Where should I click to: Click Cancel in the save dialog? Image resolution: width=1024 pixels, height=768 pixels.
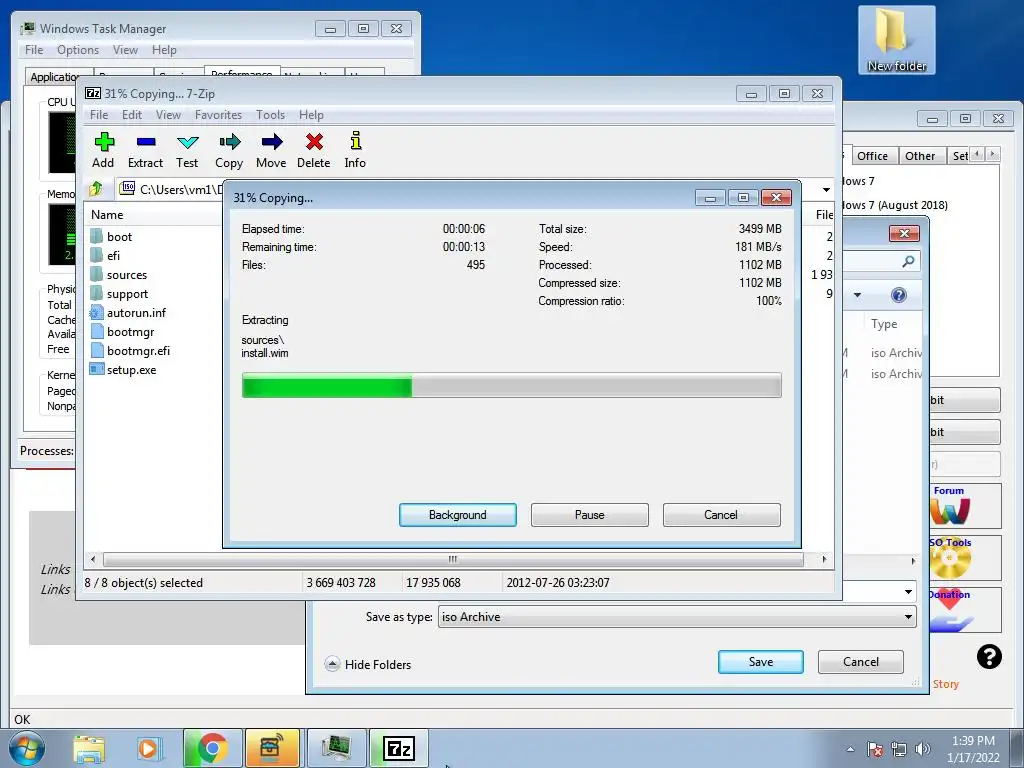click(x=861, y=662)
